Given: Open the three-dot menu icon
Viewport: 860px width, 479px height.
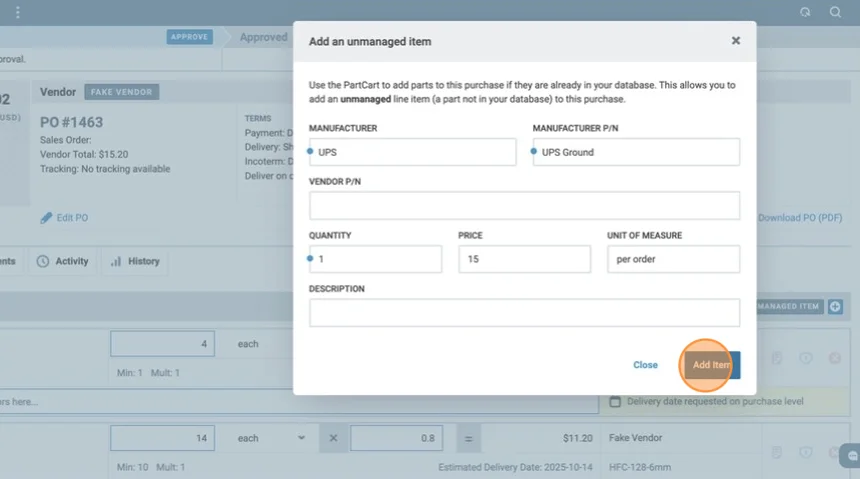Looking at the screenshot, I should (17, 12).
